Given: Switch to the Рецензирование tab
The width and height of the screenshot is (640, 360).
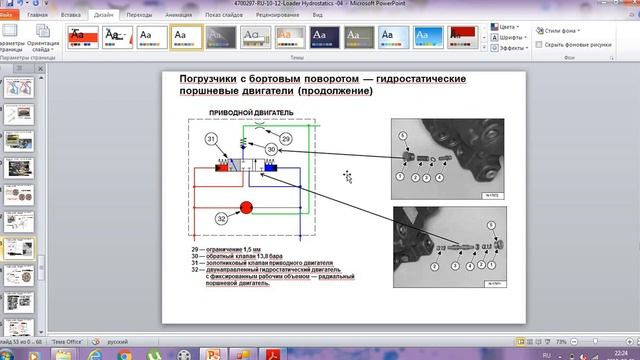Looking at the screenshot, I should click(x=278, y=15).
